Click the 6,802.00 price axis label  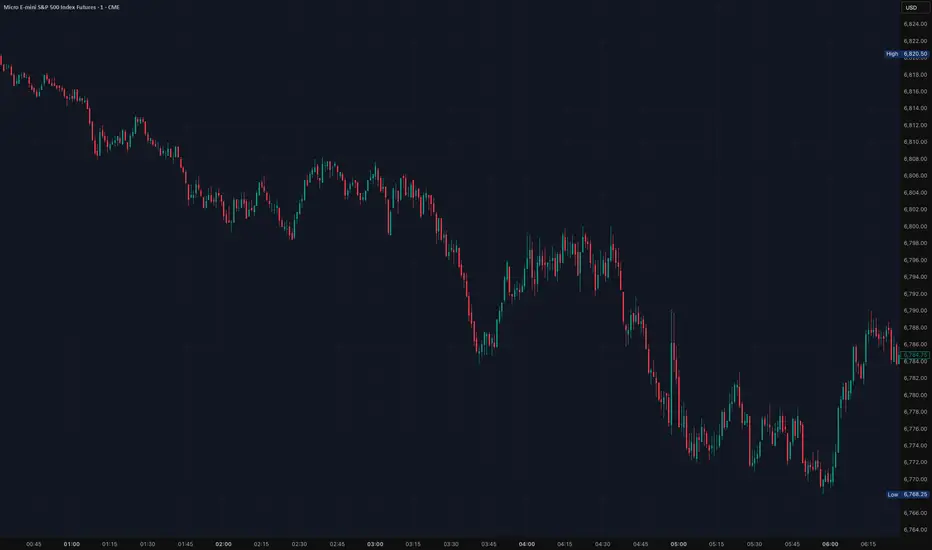(x=915, y=209)
